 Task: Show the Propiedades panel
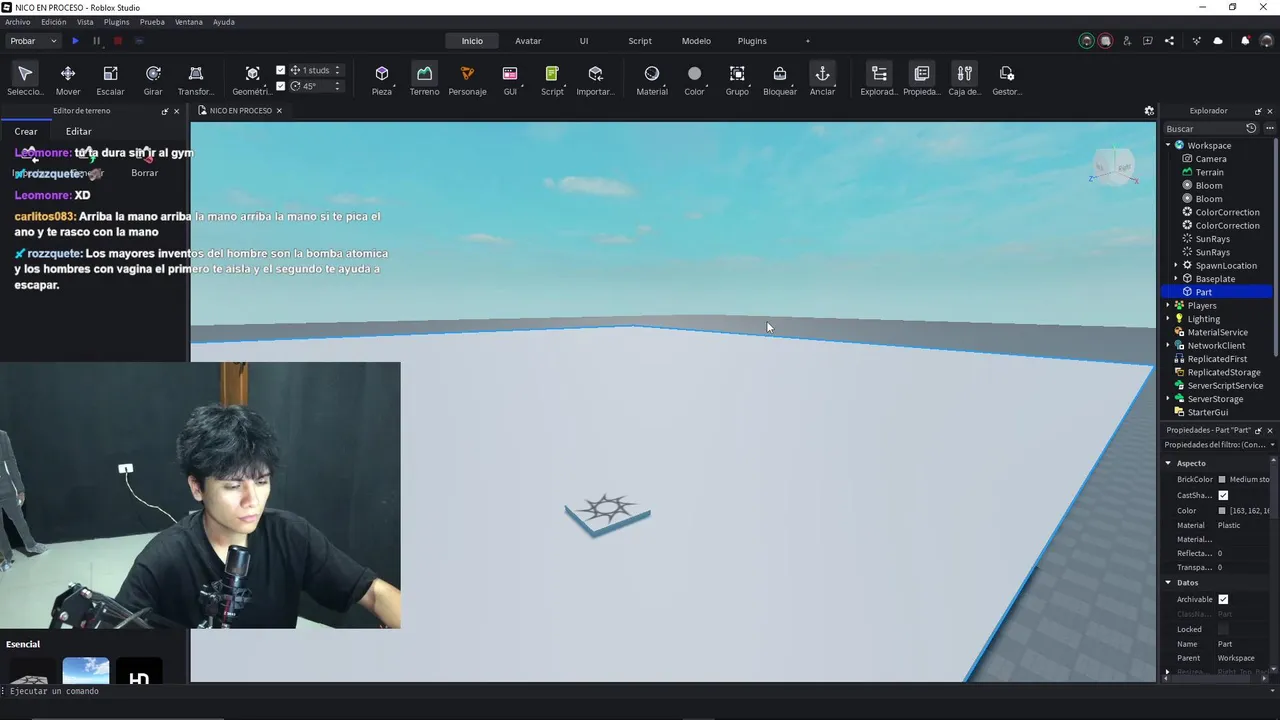[x=922, y=80]
